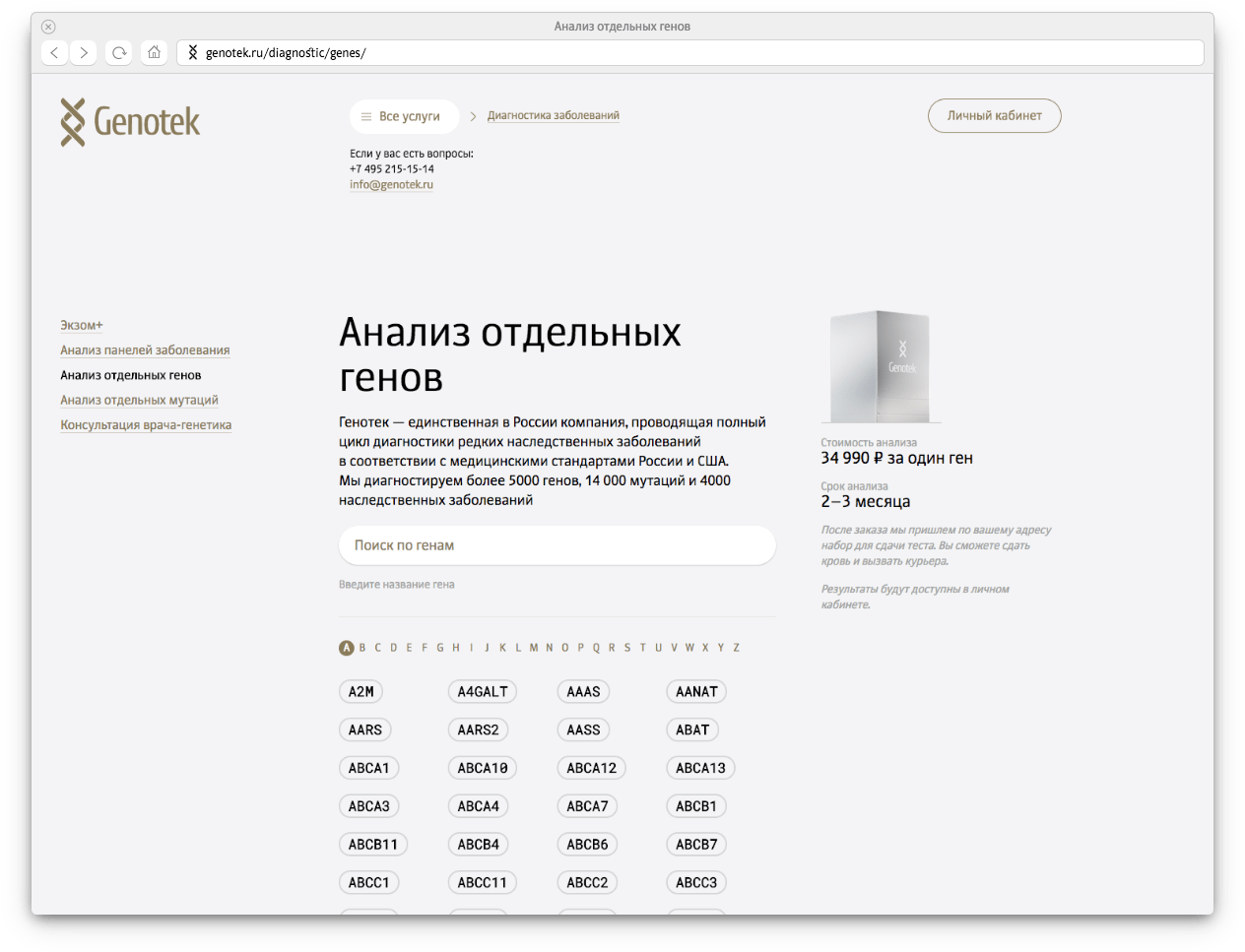Filter genes by letter M
Image resolution: width=1245 pixels, height=952 pixels.
click(534, 648)
